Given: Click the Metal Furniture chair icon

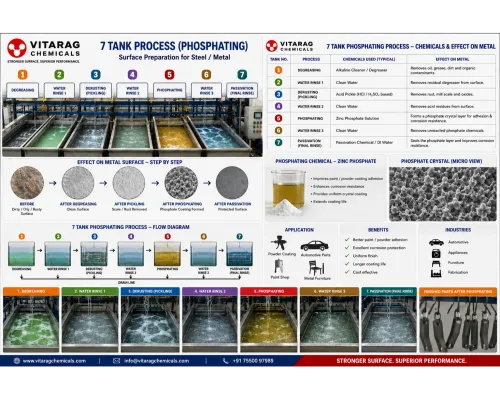Looking at the screenshot, I should tap(316, 268).
